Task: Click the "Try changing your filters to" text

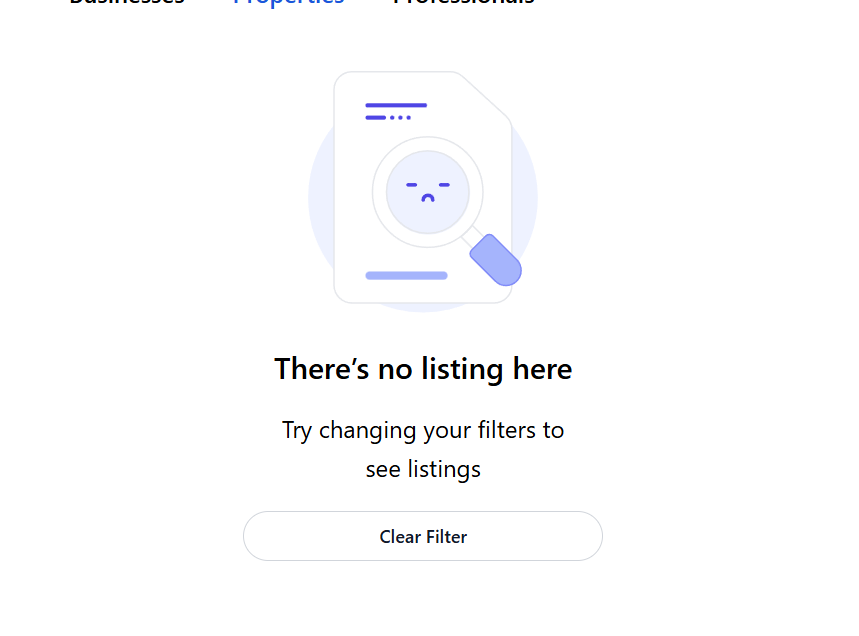Action: [x=423, y=430]
